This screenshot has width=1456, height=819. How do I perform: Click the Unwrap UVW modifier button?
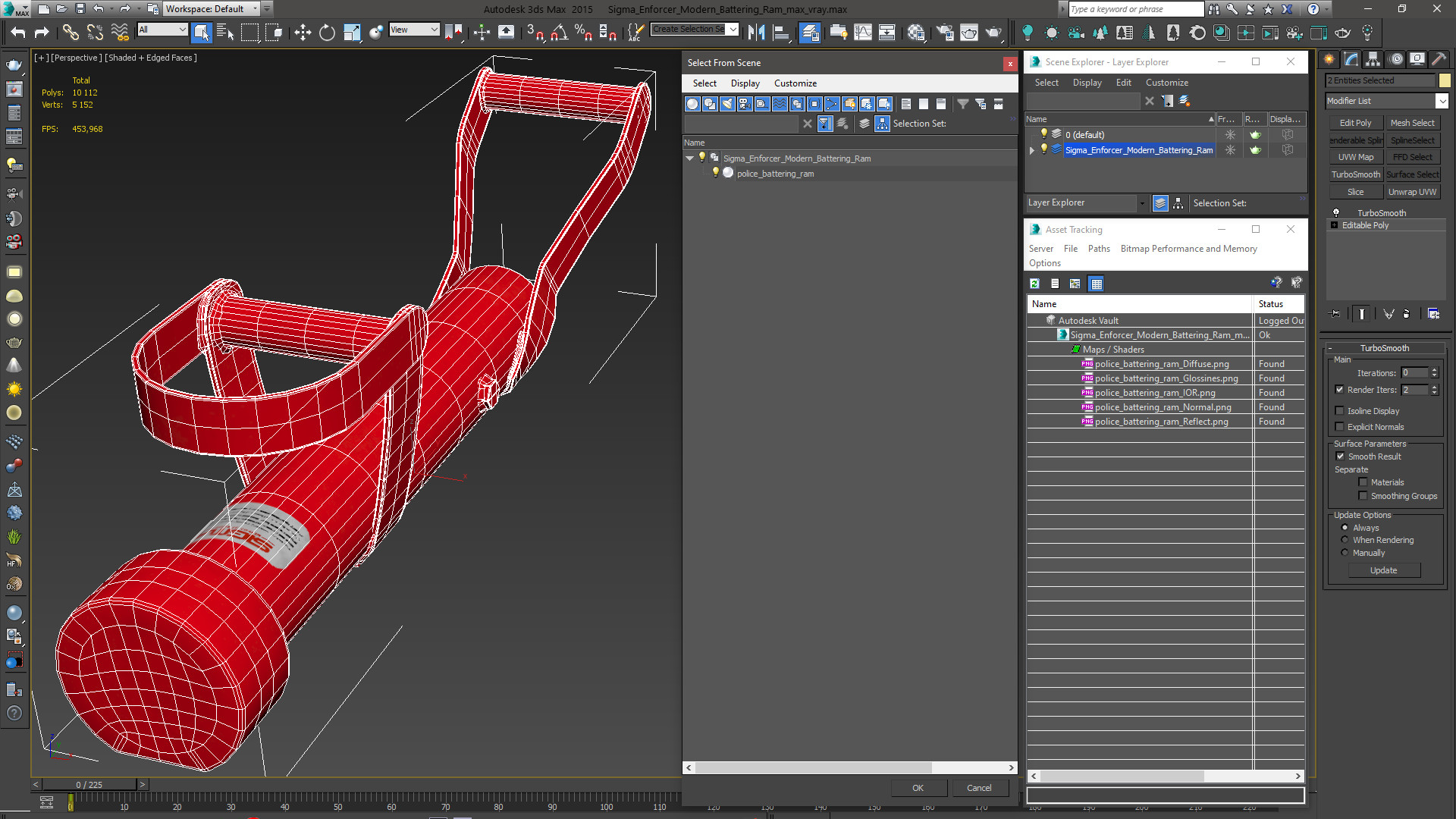pyautogui.click(x=1412, y=192)
